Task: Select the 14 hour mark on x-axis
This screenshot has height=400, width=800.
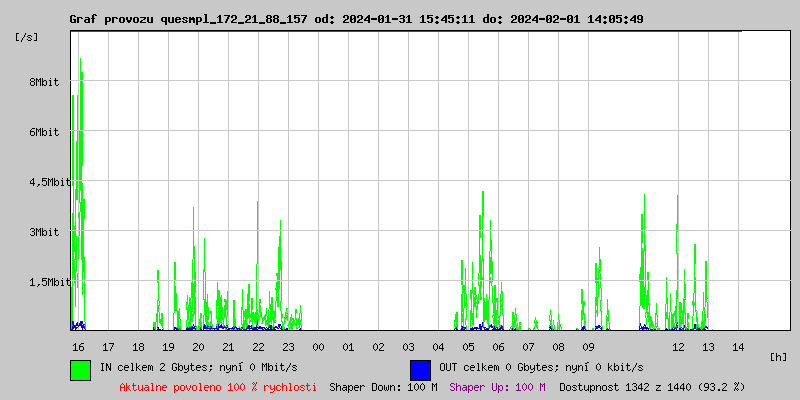Action: point(738,346)
